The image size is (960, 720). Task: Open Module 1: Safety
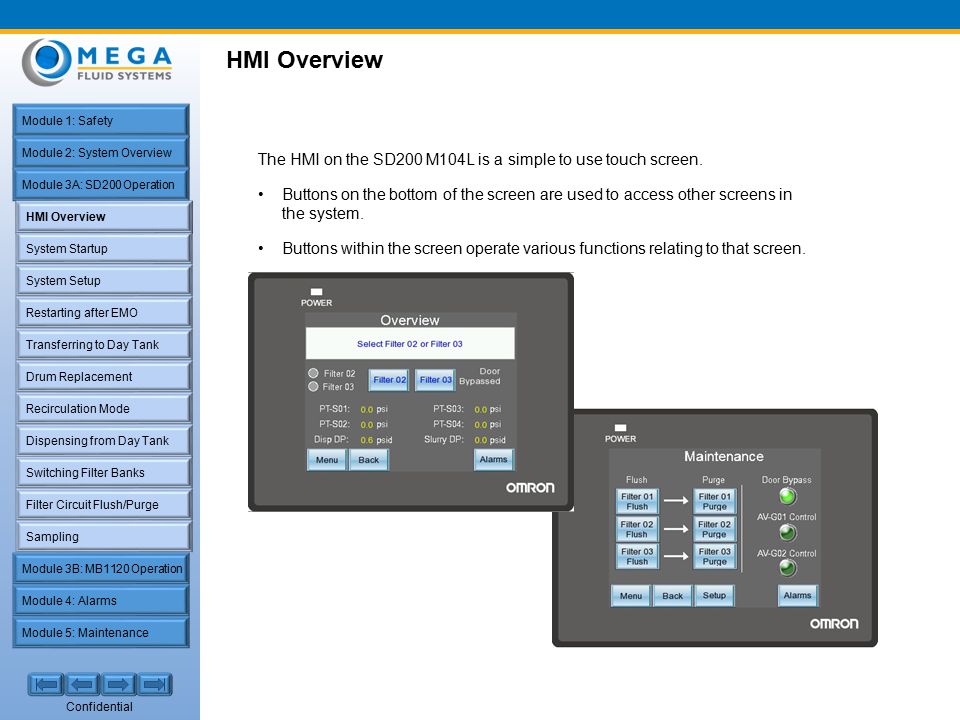tap(100, 120)
